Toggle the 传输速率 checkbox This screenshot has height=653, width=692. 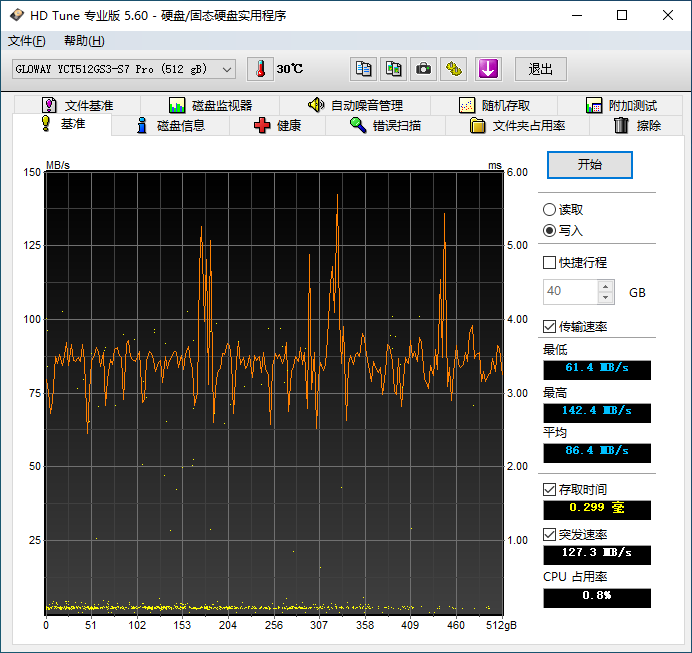(549, 327)
